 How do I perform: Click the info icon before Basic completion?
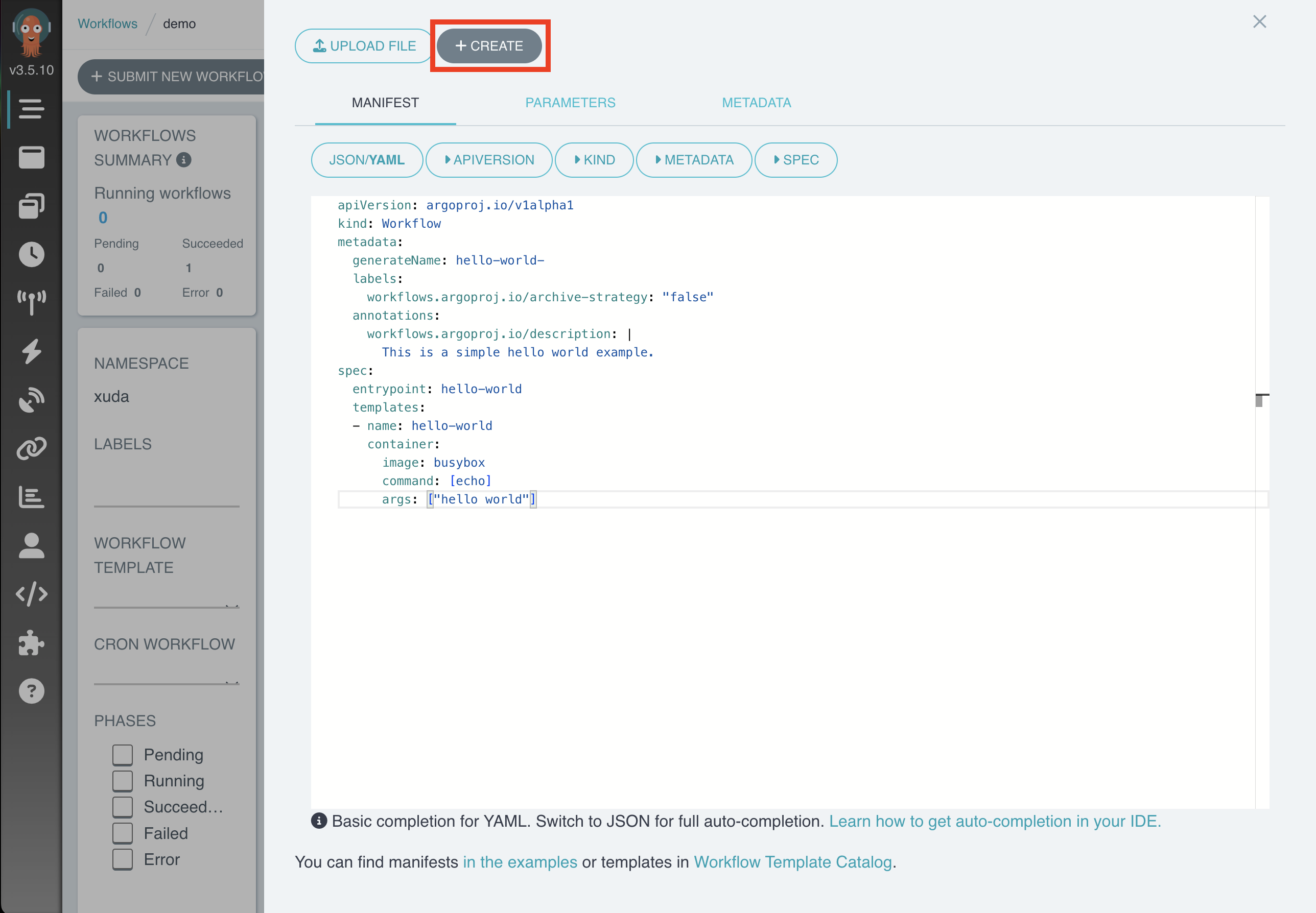click(319, 821)
